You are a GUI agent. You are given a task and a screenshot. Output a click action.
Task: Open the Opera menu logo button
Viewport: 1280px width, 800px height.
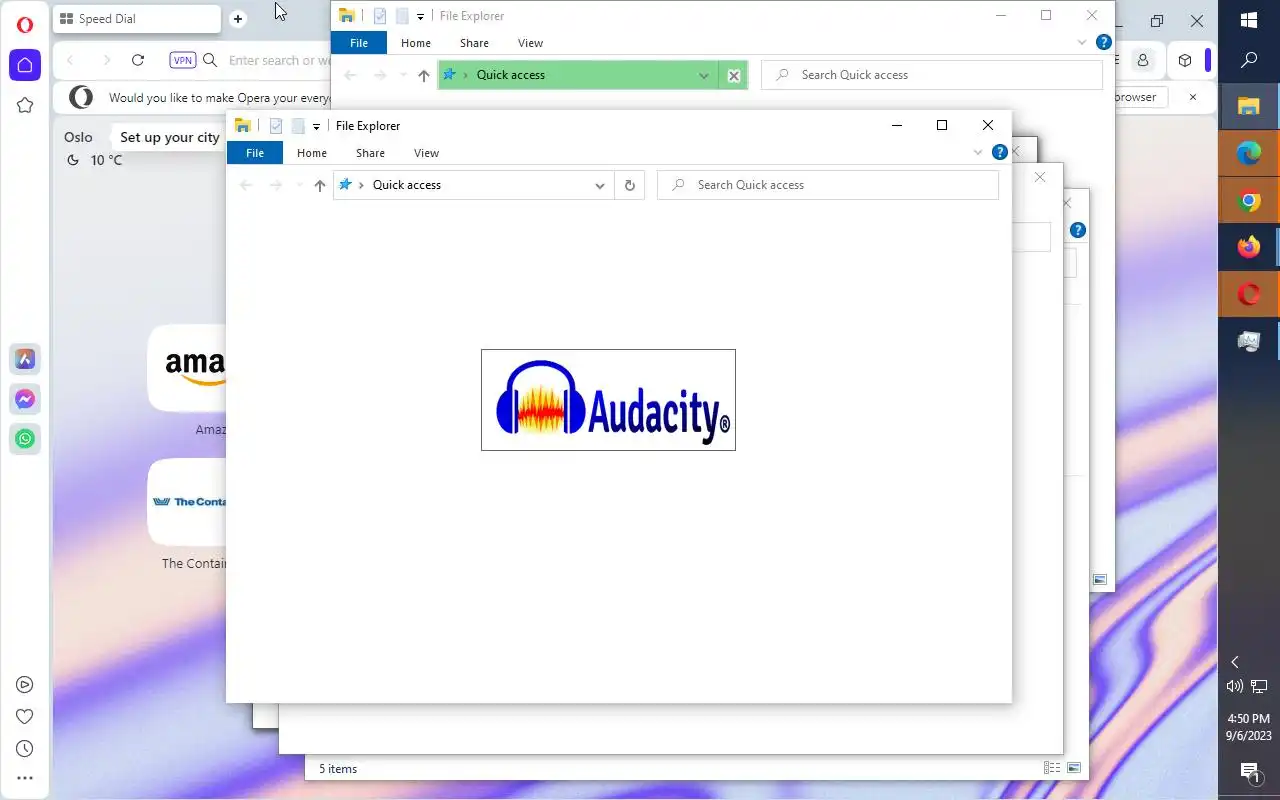(x=25, y=25)
